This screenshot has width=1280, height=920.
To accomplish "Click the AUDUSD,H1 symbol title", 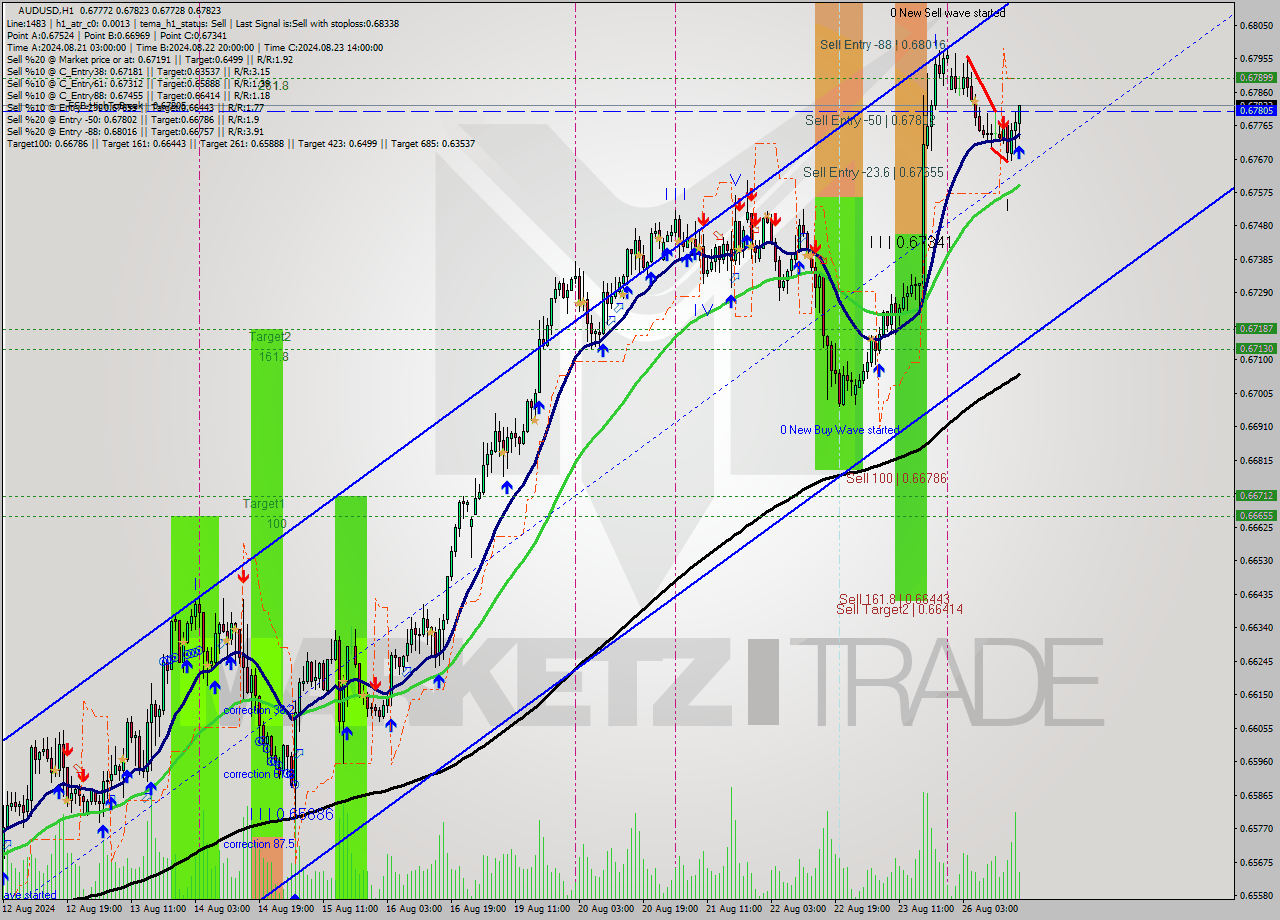I will (48, 10).
